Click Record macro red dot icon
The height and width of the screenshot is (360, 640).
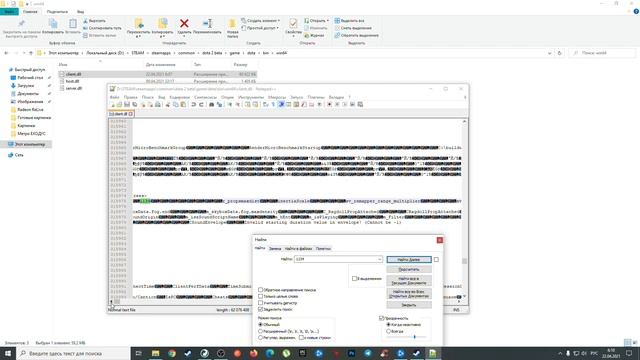(x=329, y=104)
